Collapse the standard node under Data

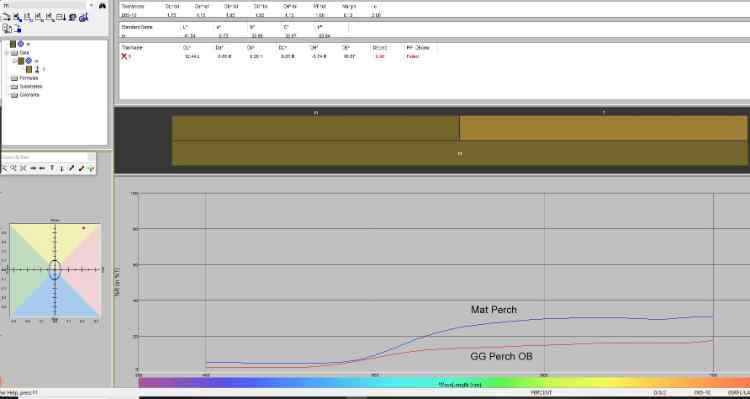[x=14, y=61]
